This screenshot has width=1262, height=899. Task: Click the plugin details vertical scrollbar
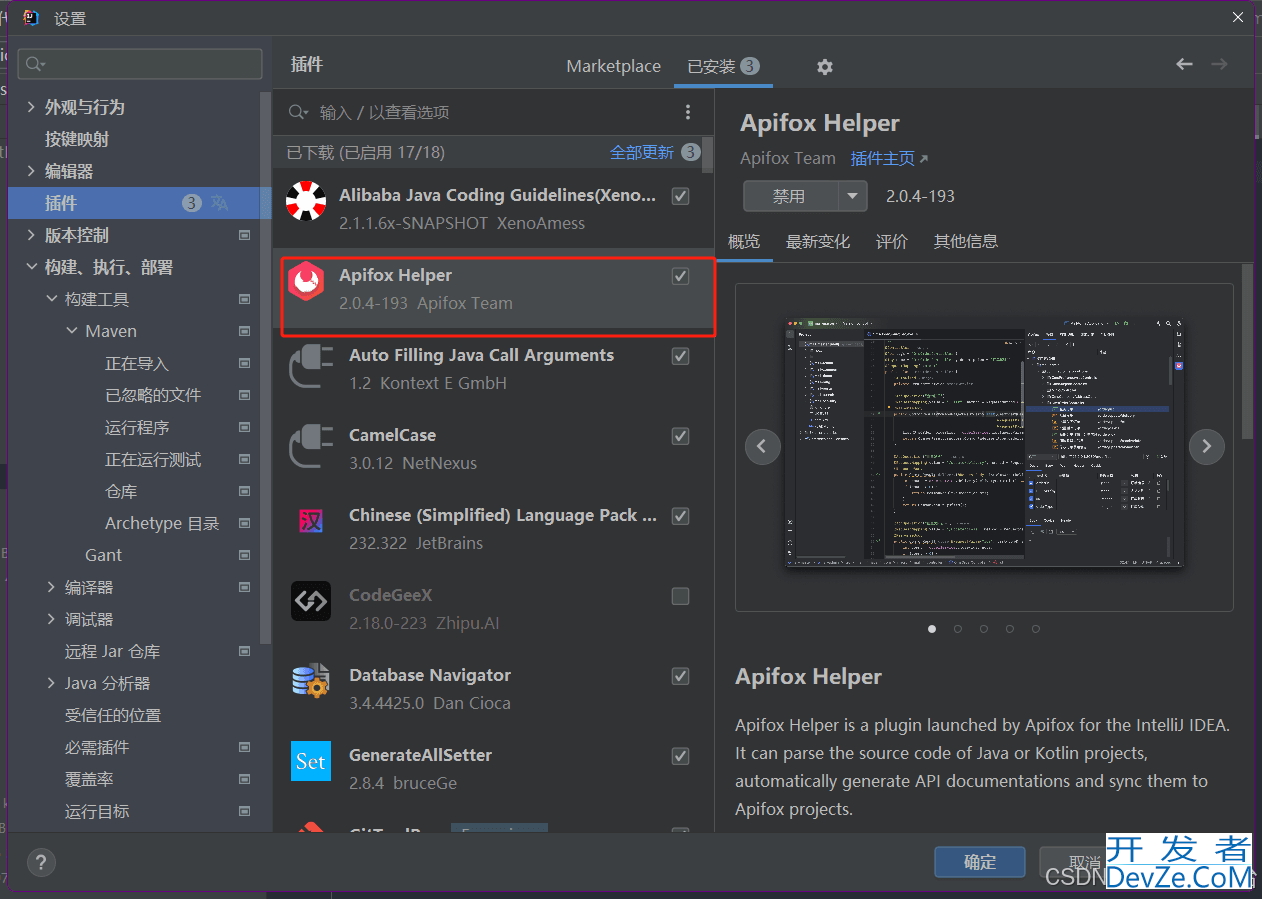(x=1247, y=351)
